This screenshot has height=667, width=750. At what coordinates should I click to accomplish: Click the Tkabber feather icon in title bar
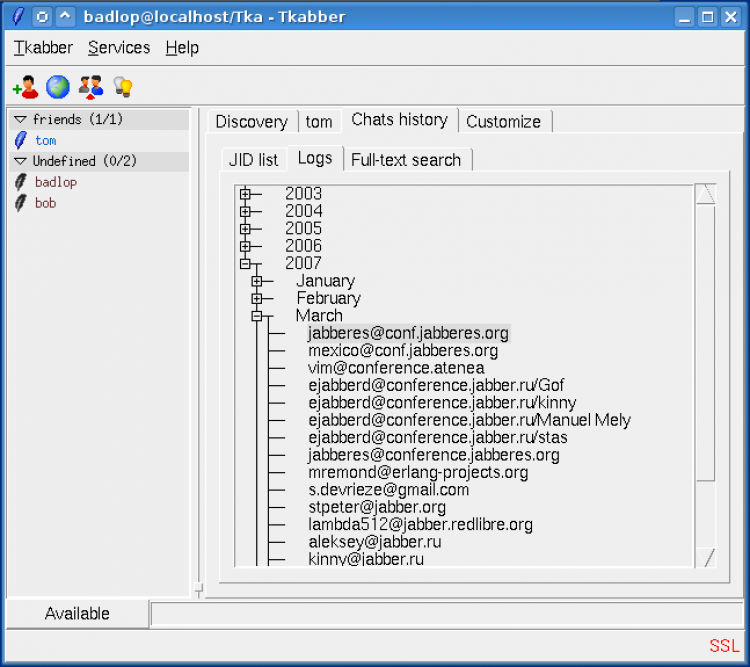tap(18, 17)
